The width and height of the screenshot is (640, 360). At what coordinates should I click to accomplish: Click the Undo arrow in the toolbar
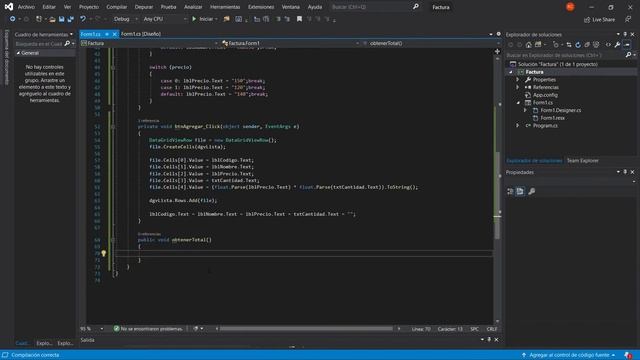(83, 19)
